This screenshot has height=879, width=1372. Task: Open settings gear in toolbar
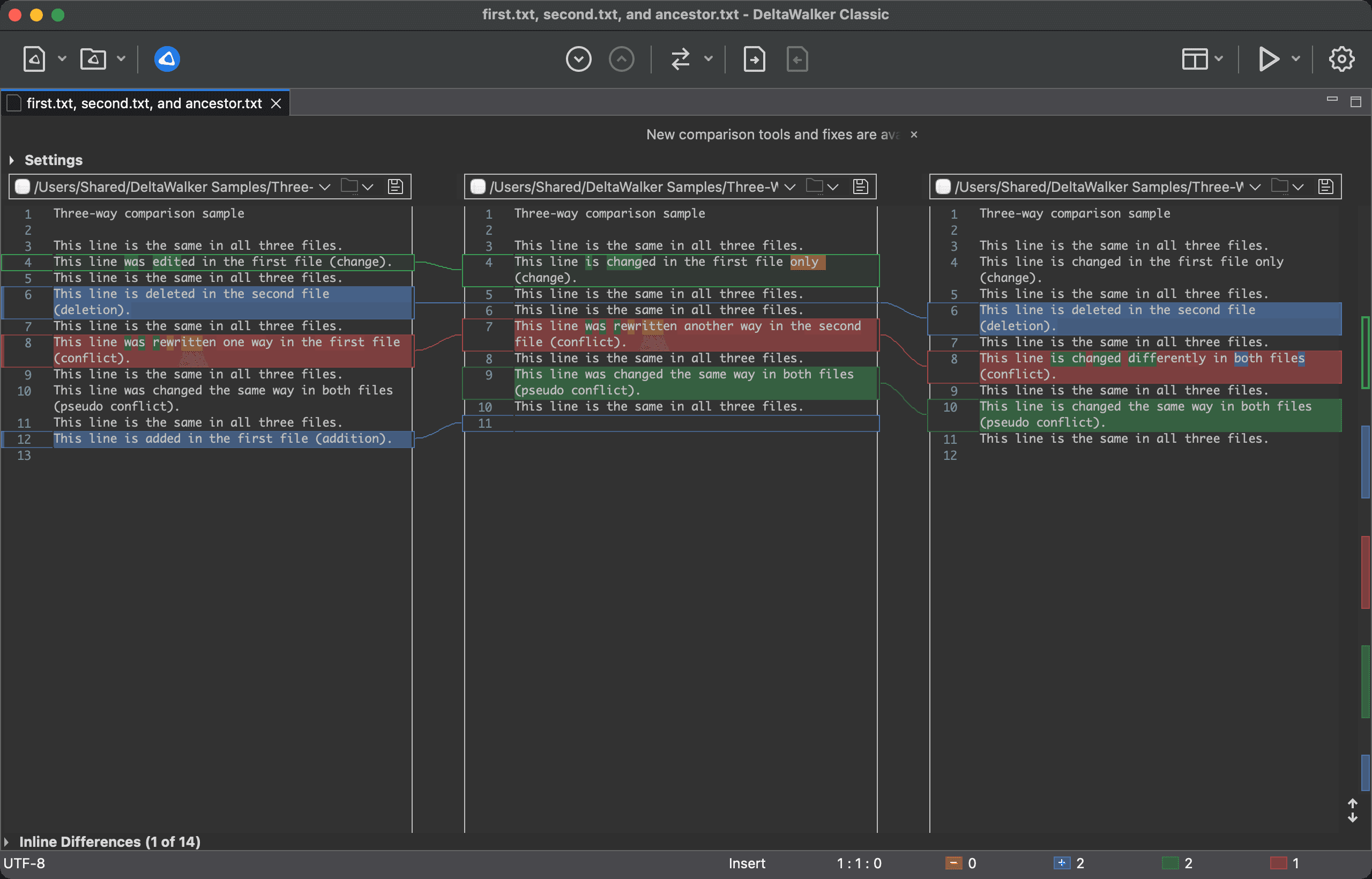1341,59
